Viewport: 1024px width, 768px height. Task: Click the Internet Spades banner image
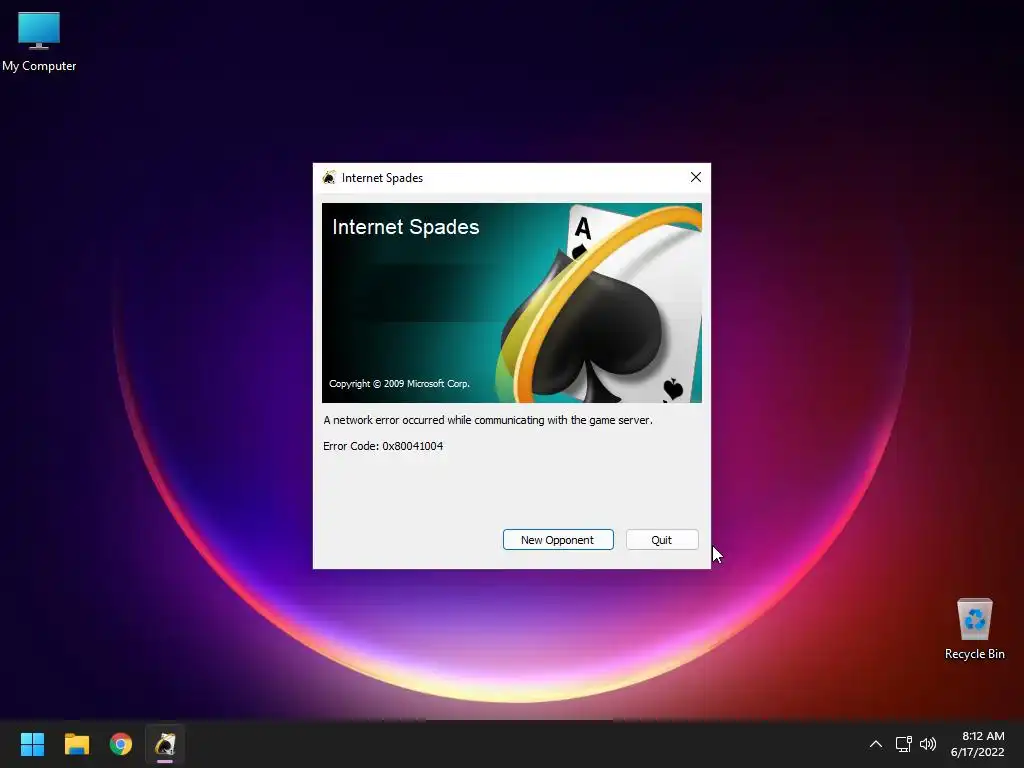pyautogui.click(x=512, y=303)
